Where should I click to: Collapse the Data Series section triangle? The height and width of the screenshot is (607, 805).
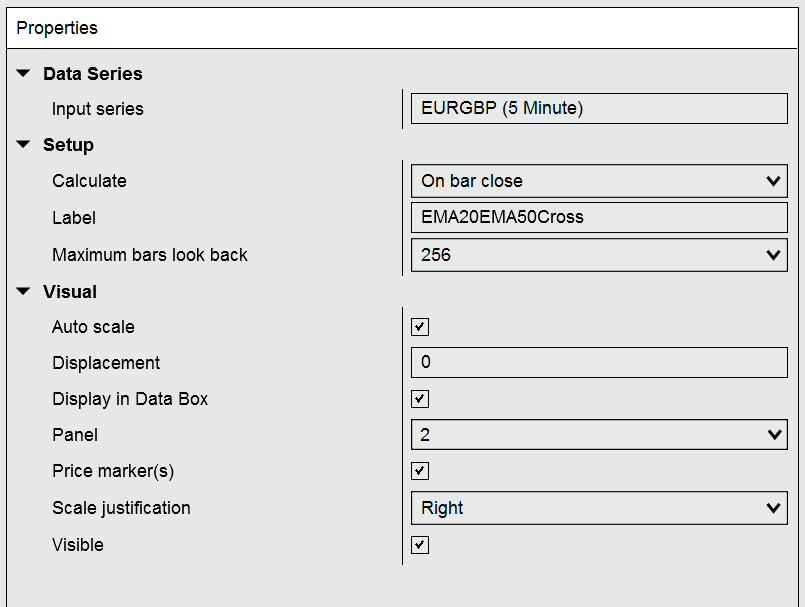[24, 74]
